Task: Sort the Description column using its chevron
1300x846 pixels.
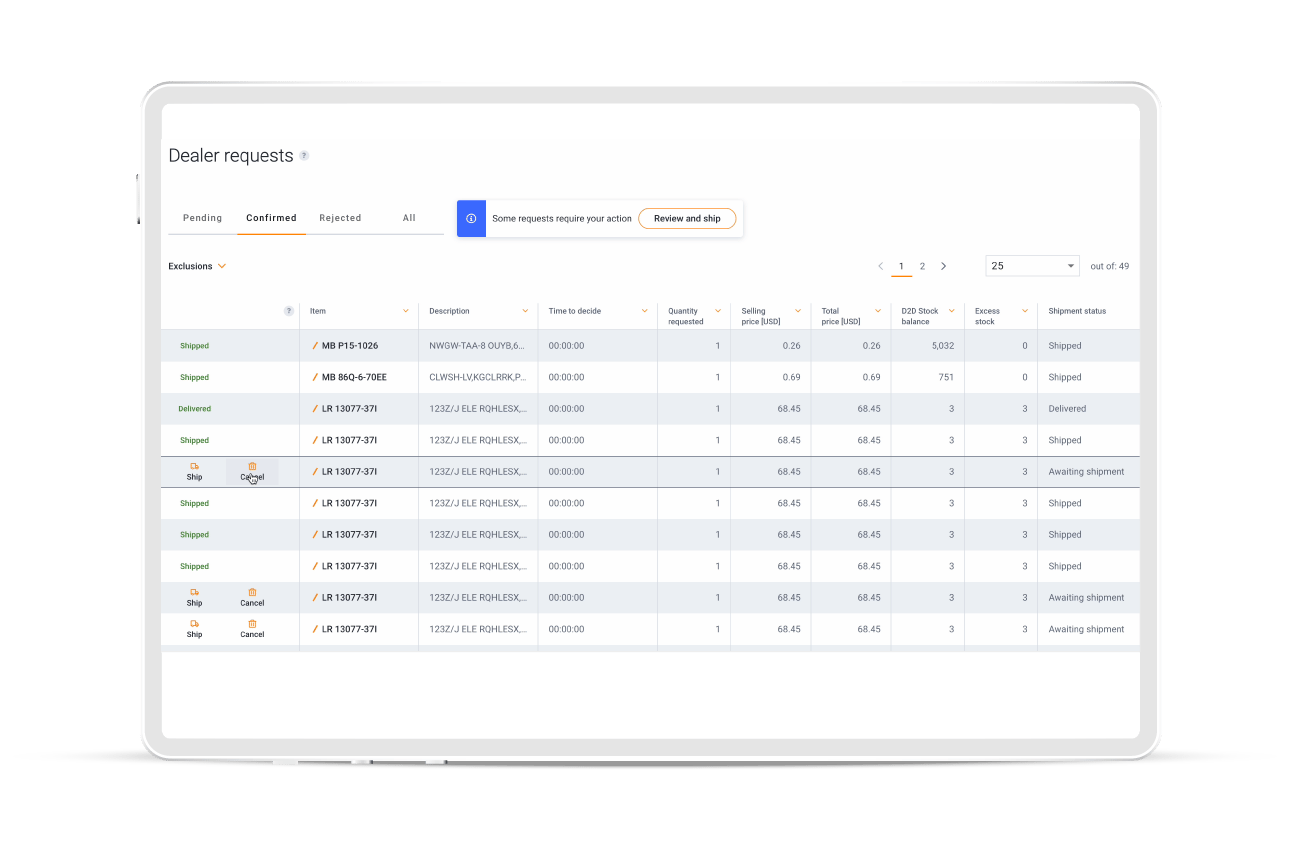Action: tap(524, 310)
